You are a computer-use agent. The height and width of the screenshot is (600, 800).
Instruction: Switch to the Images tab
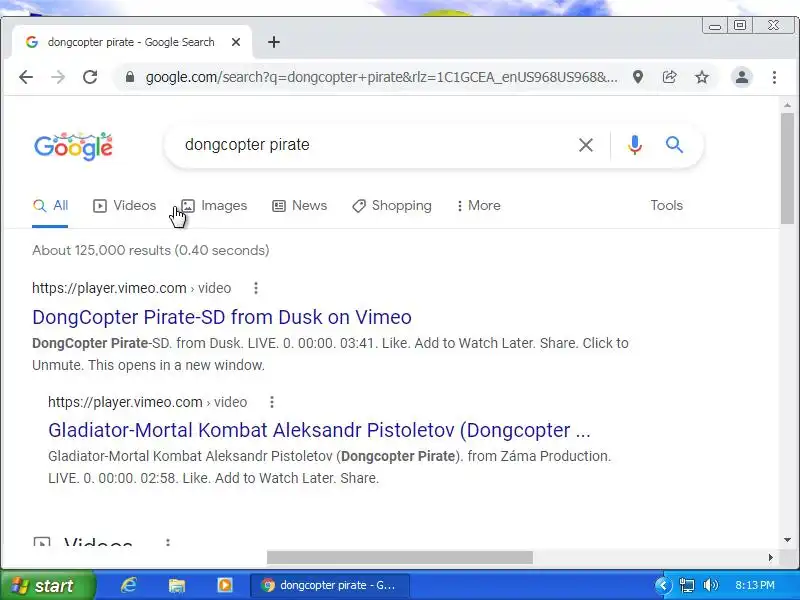214,206
